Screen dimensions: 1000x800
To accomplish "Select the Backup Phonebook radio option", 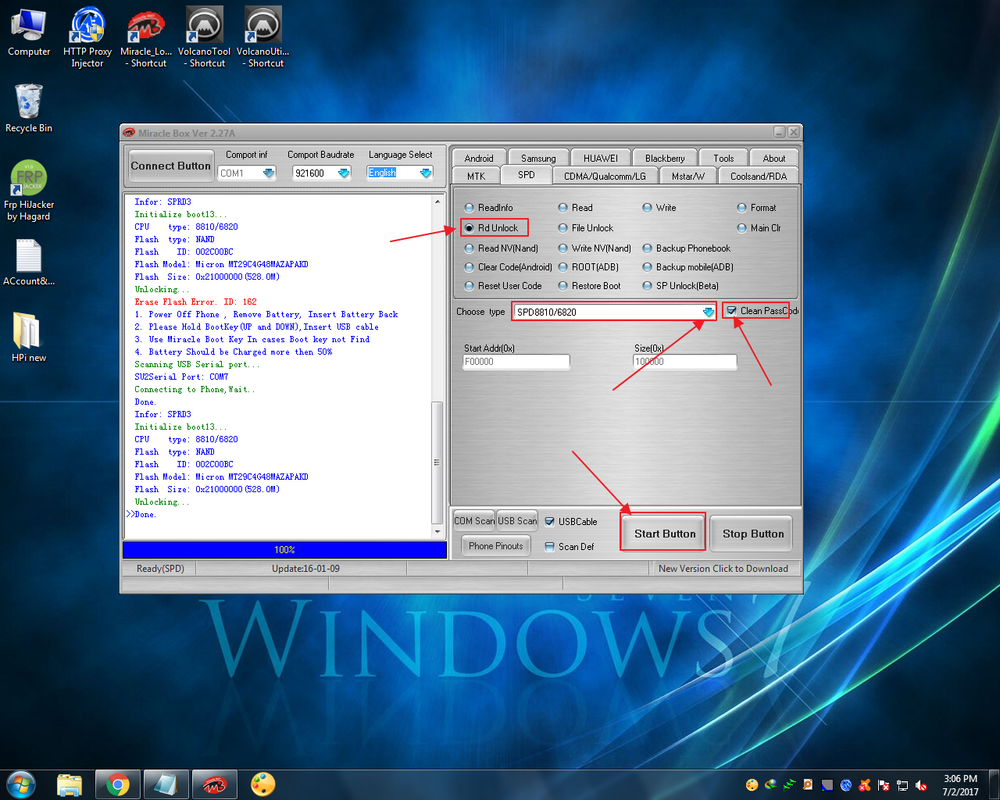I will coord(686,248).
